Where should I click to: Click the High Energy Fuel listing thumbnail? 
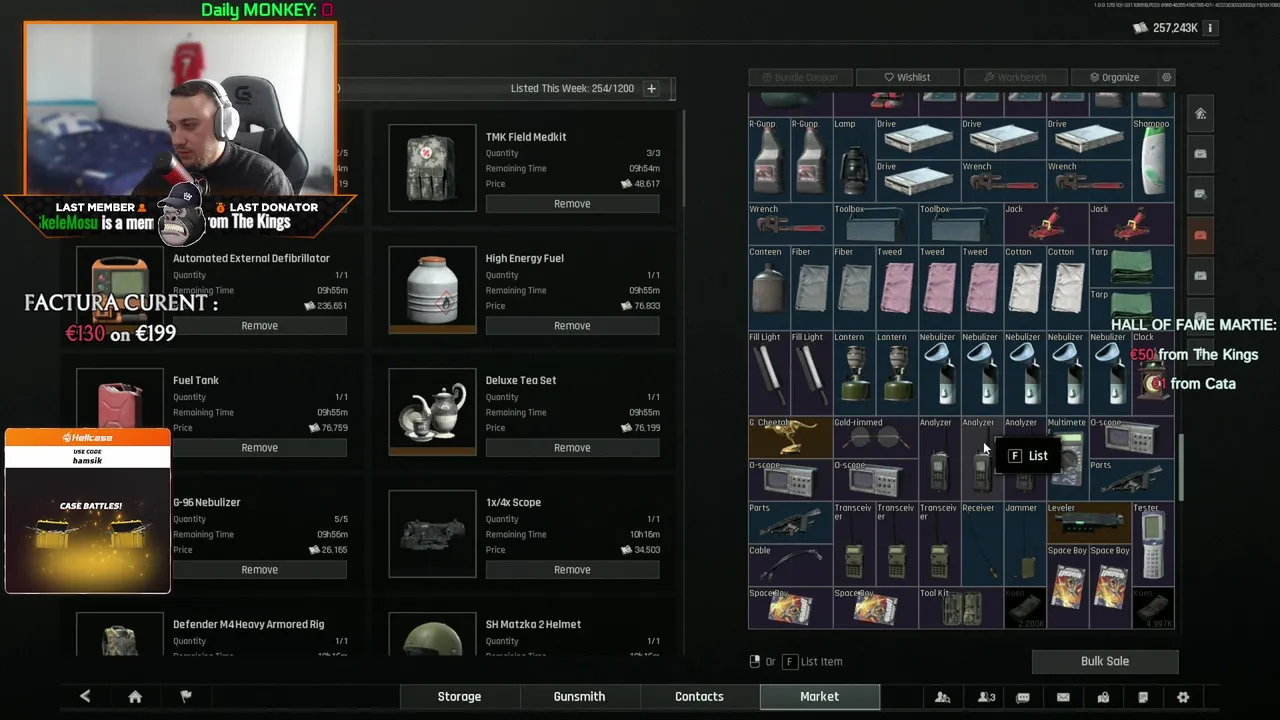pyautogui.click(x=432, y=290)
